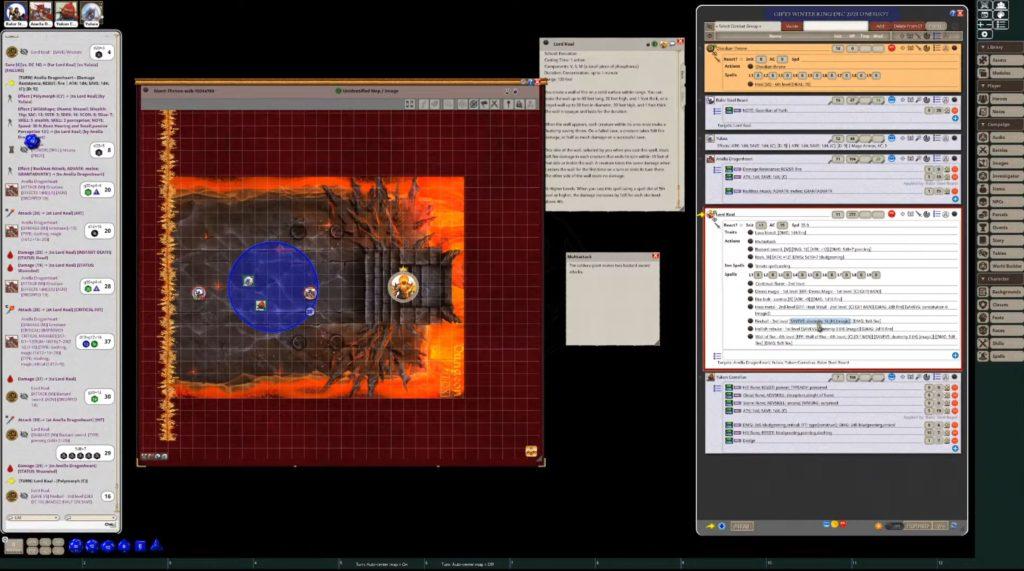Pick the d4 pyramid die
1024x571 pixels.
point(156,545)
